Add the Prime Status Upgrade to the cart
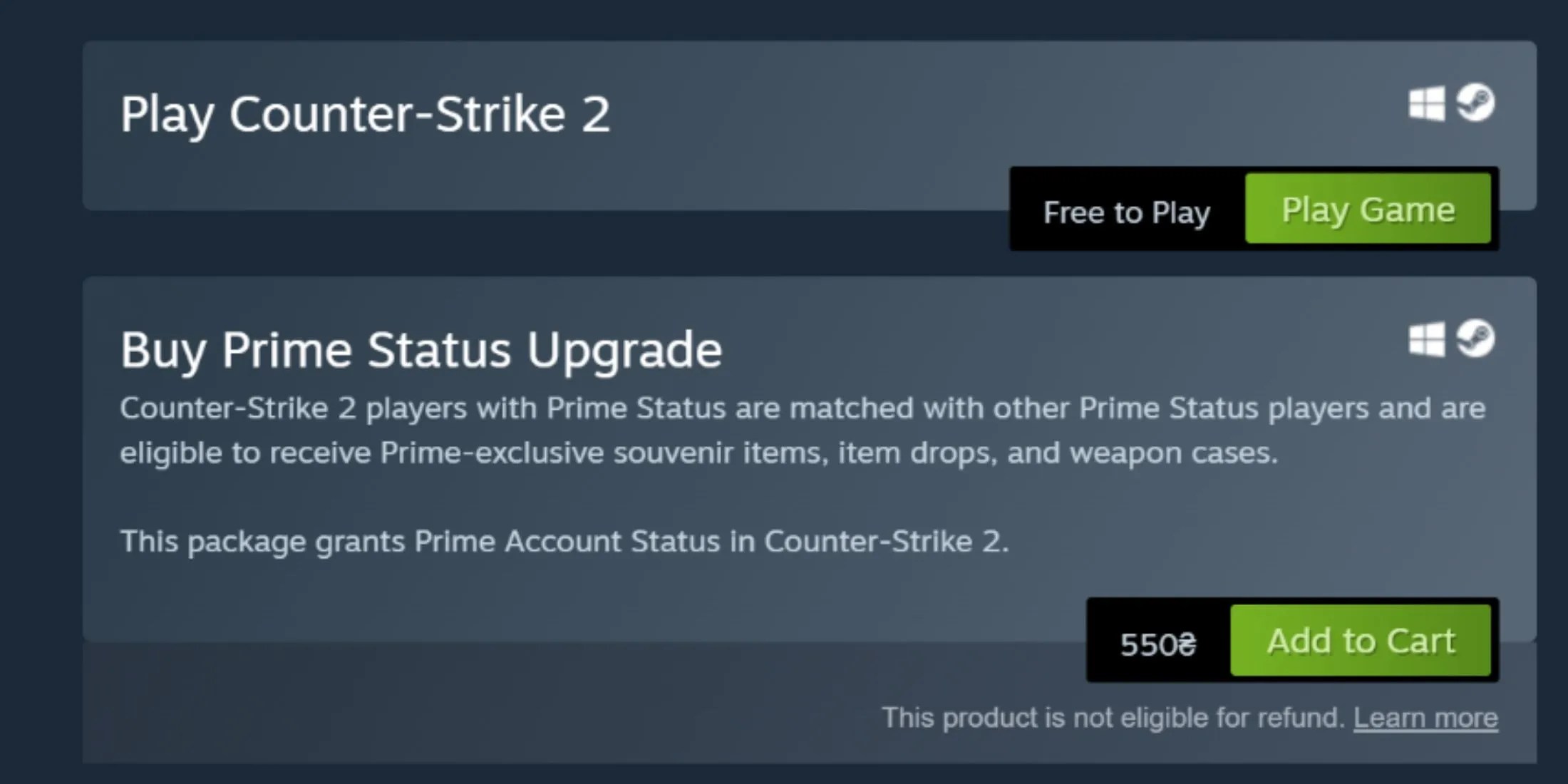 1361,640
